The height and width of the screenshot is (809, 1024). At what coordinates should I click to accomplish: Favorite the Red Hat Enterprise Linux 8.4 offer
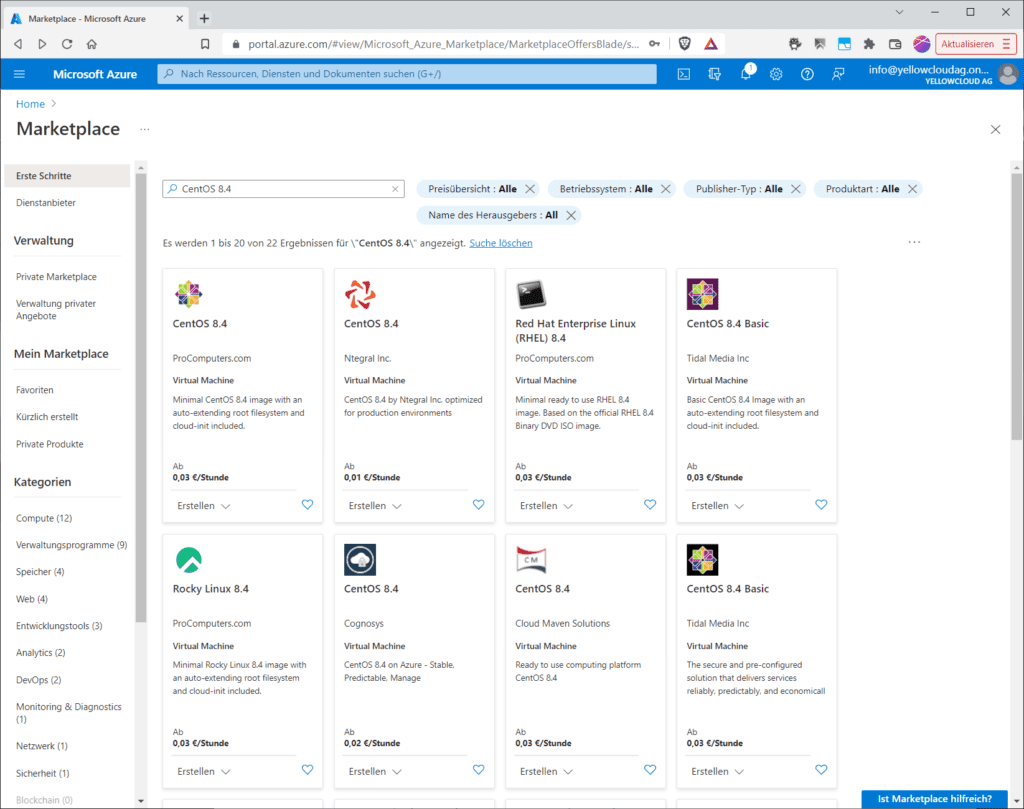coord(650,505)
